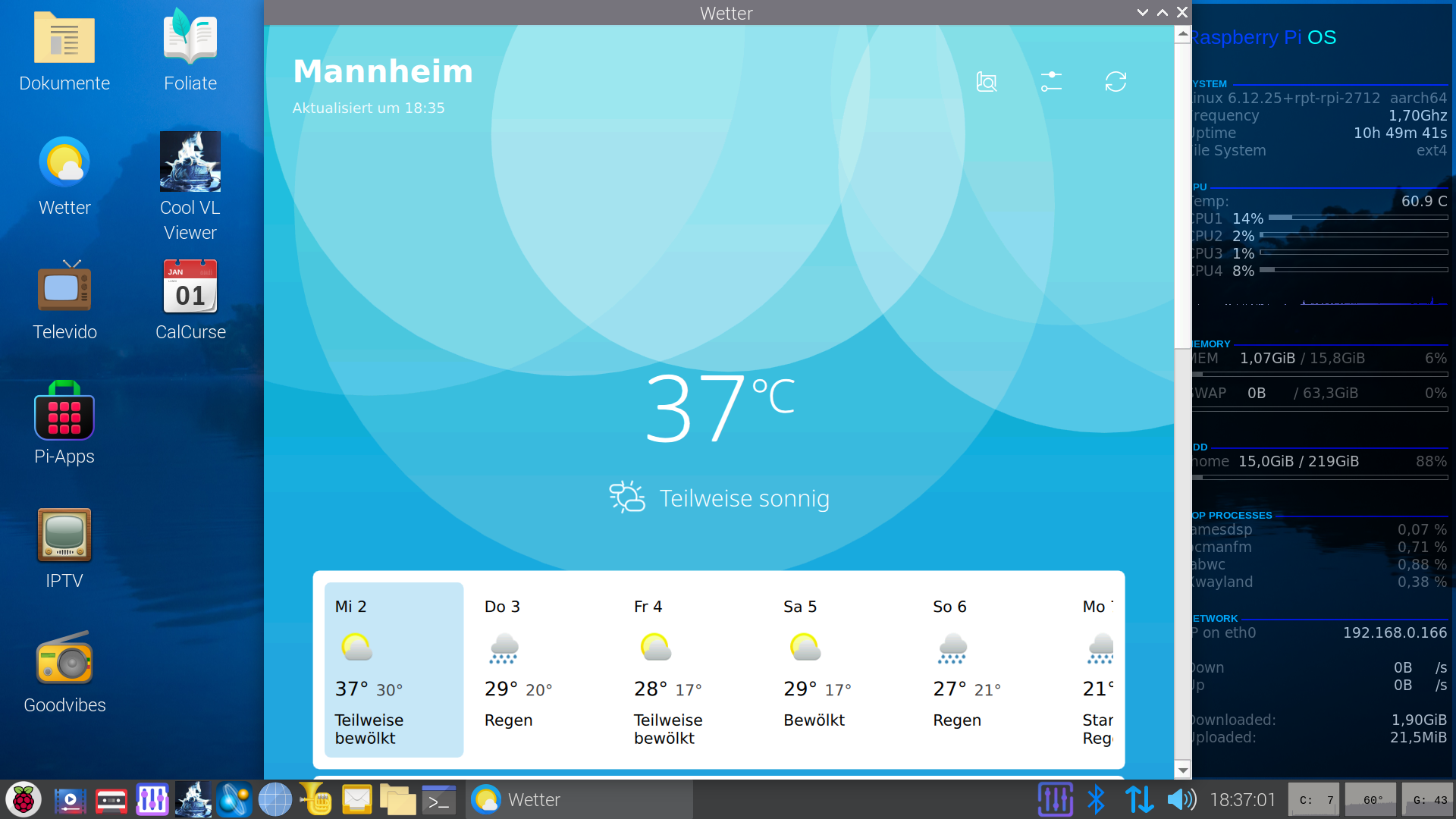Select the Mi 2 forecast day
Viewport: 1456px width, 819px height.
click(394, 670)
